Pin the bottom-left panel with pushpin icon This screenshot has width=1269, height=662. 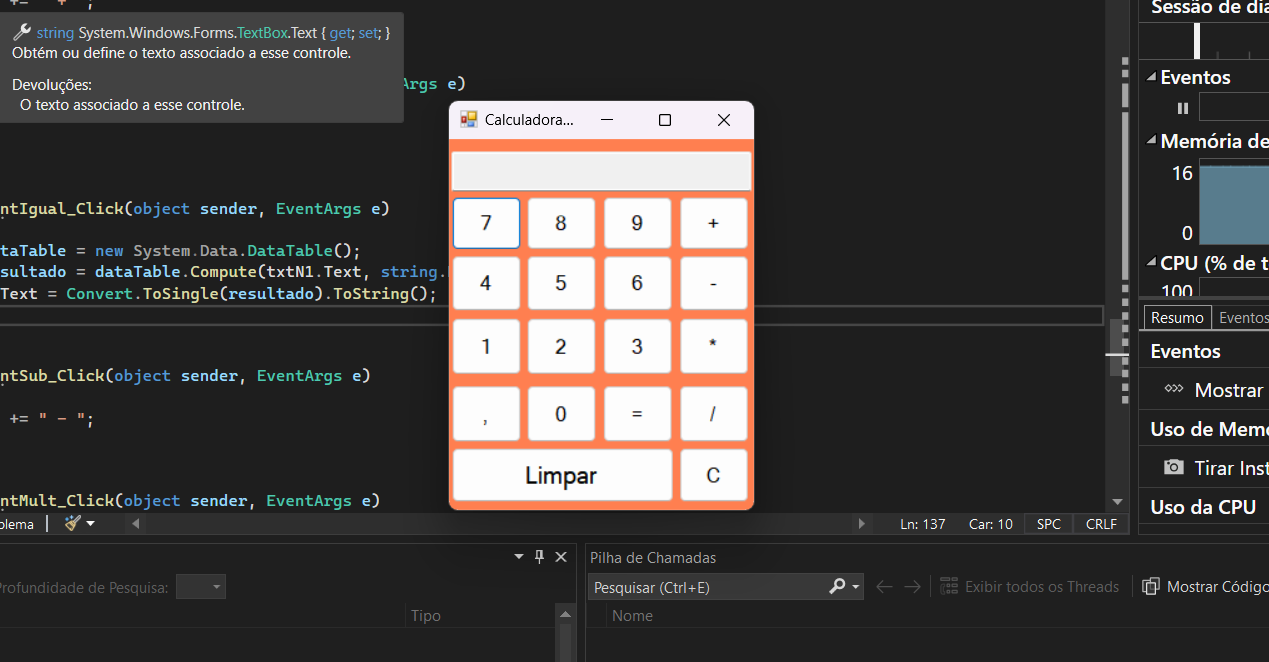[x=540, y=557]
